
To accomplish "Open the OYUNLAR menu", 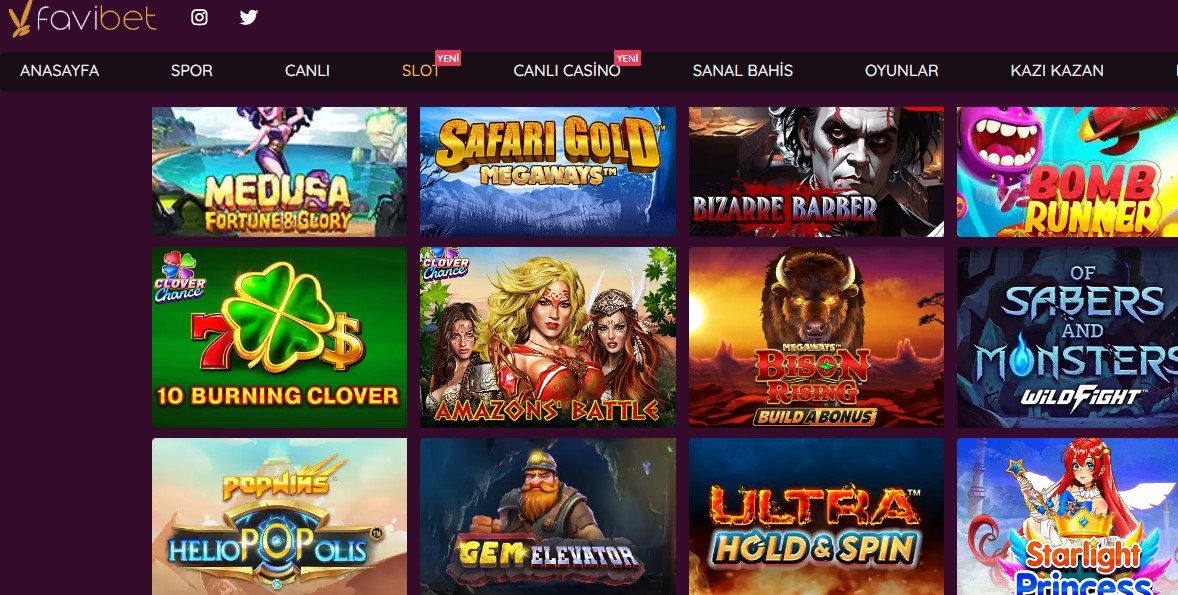I will 902,71.
